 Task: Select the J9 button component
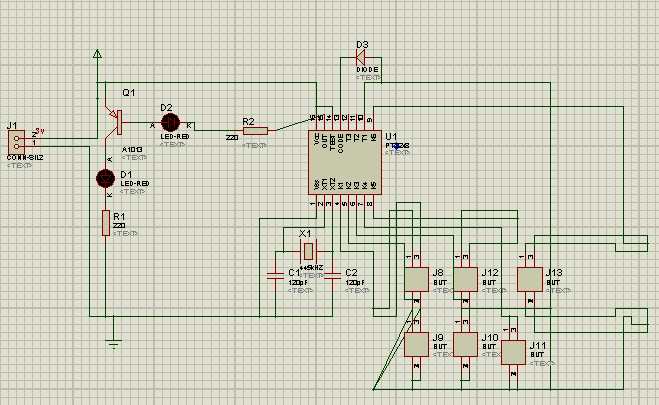416,345
